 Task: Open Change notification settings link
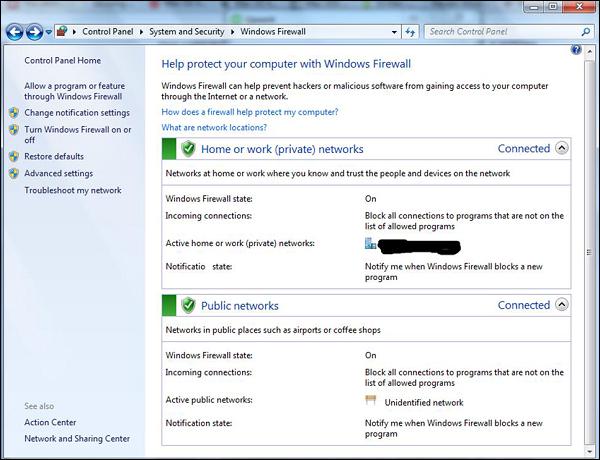(x=77, y=113)
